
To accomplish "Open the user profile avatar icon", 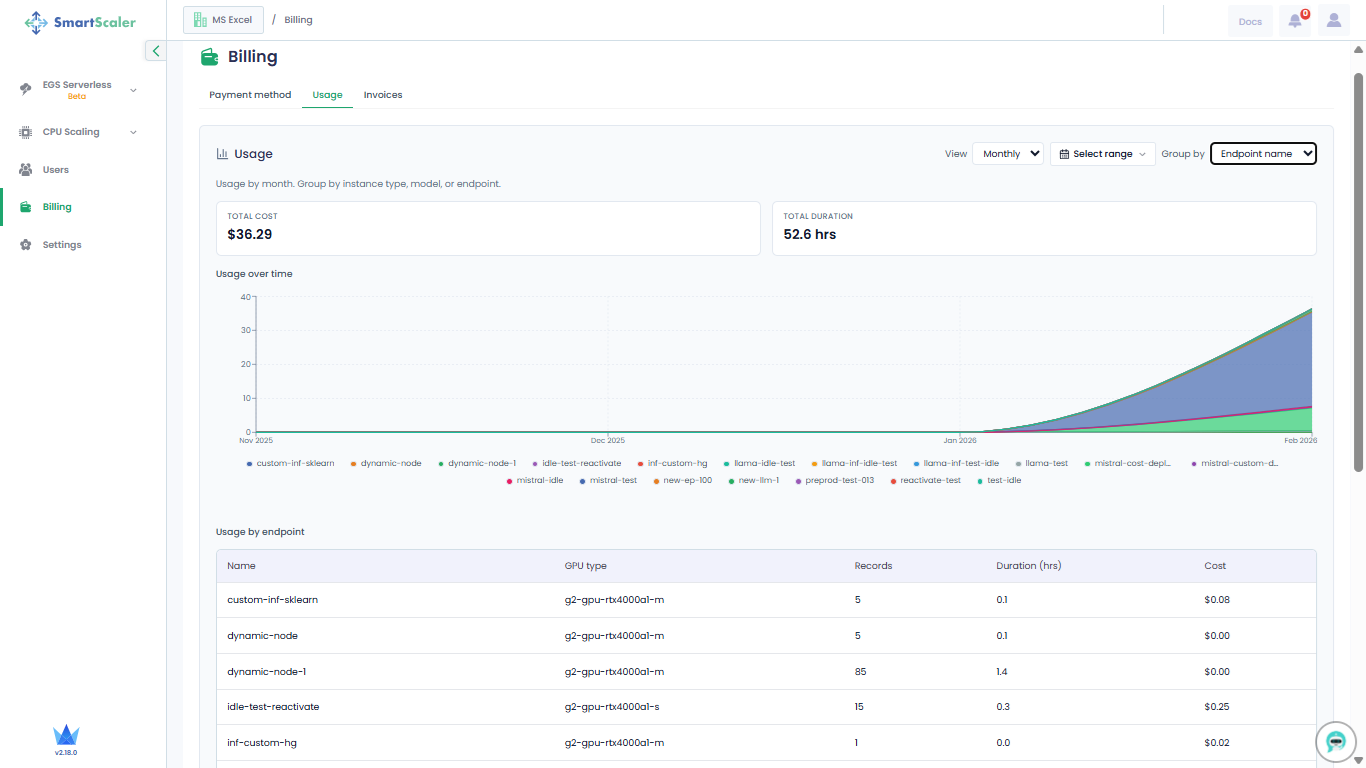I will point(1334,21).
